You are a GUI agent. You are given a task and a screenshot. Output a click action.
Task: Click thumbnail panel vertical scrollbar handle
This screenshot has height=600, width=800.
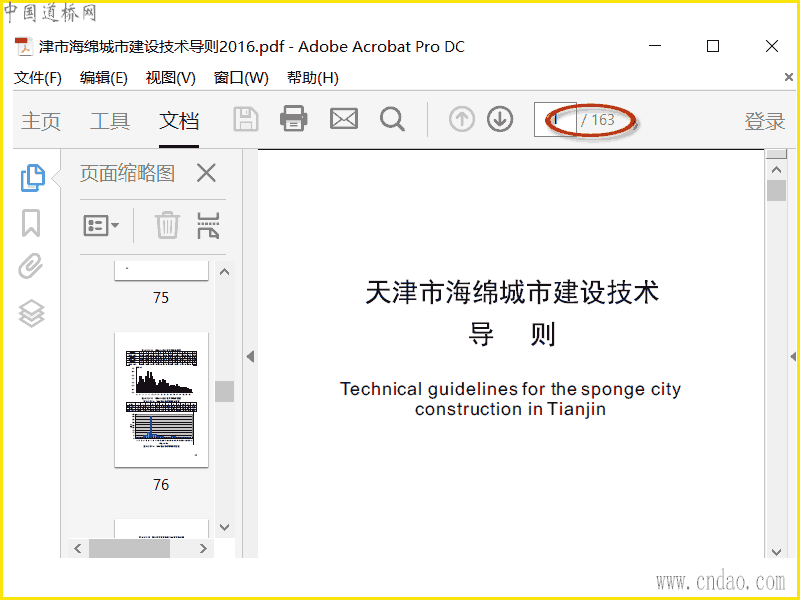pyautogui.click(x=224, y=391)
